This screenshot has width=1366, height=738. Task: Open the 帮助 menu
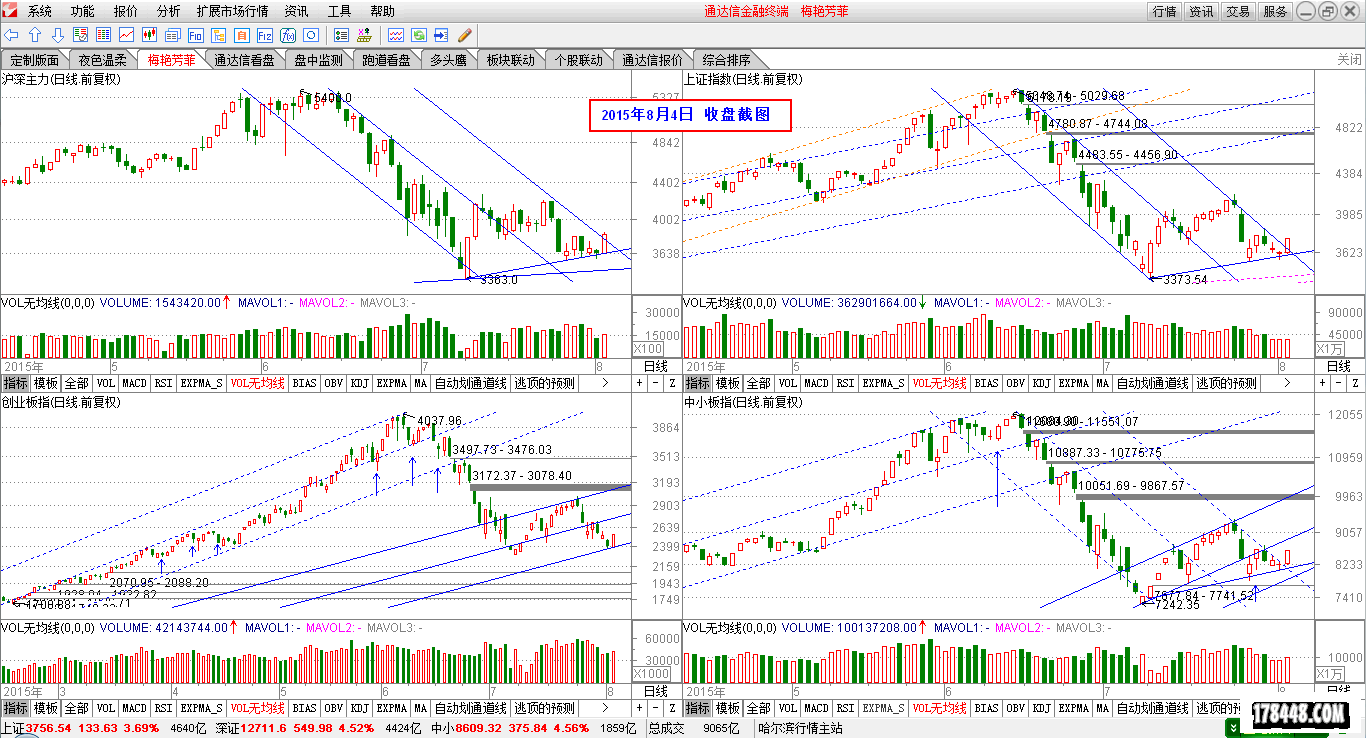(382, 11)
